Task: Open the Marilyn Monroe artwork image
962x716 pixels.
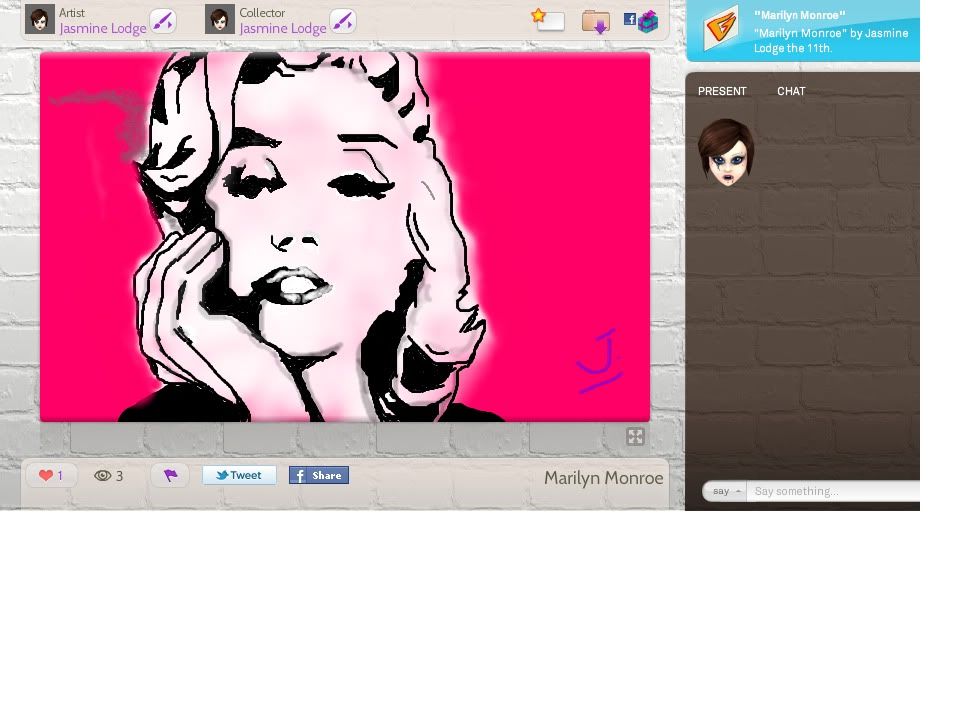Action: [x=345, y=237]
